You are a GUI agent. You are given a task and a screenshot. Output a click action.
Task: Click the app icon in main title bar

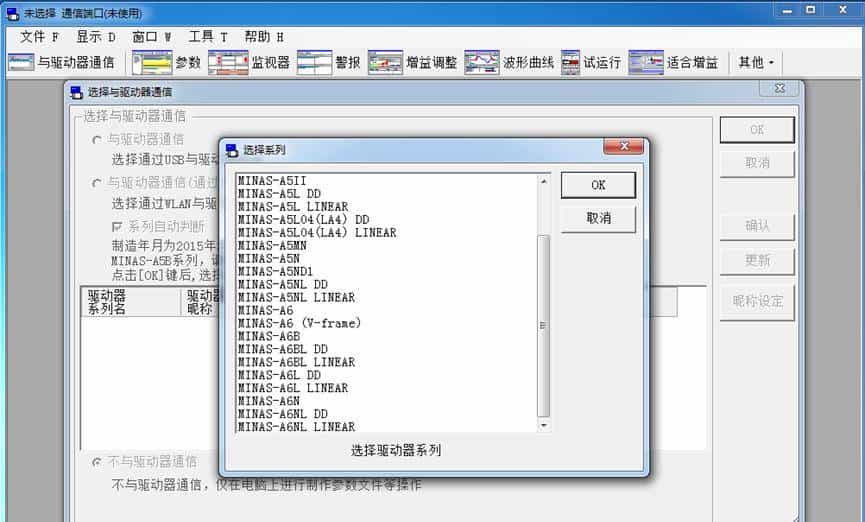pos(13,13)
